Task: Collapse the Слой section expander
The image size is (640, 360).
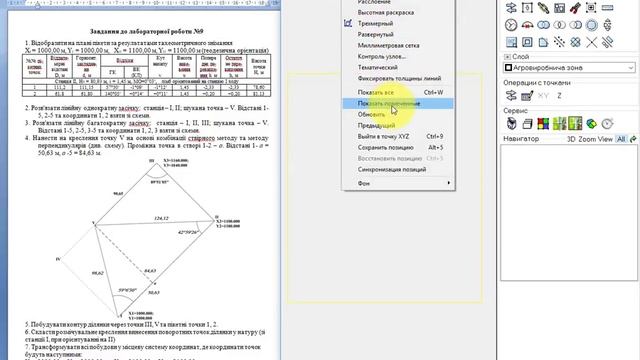Action: (507, 57)
